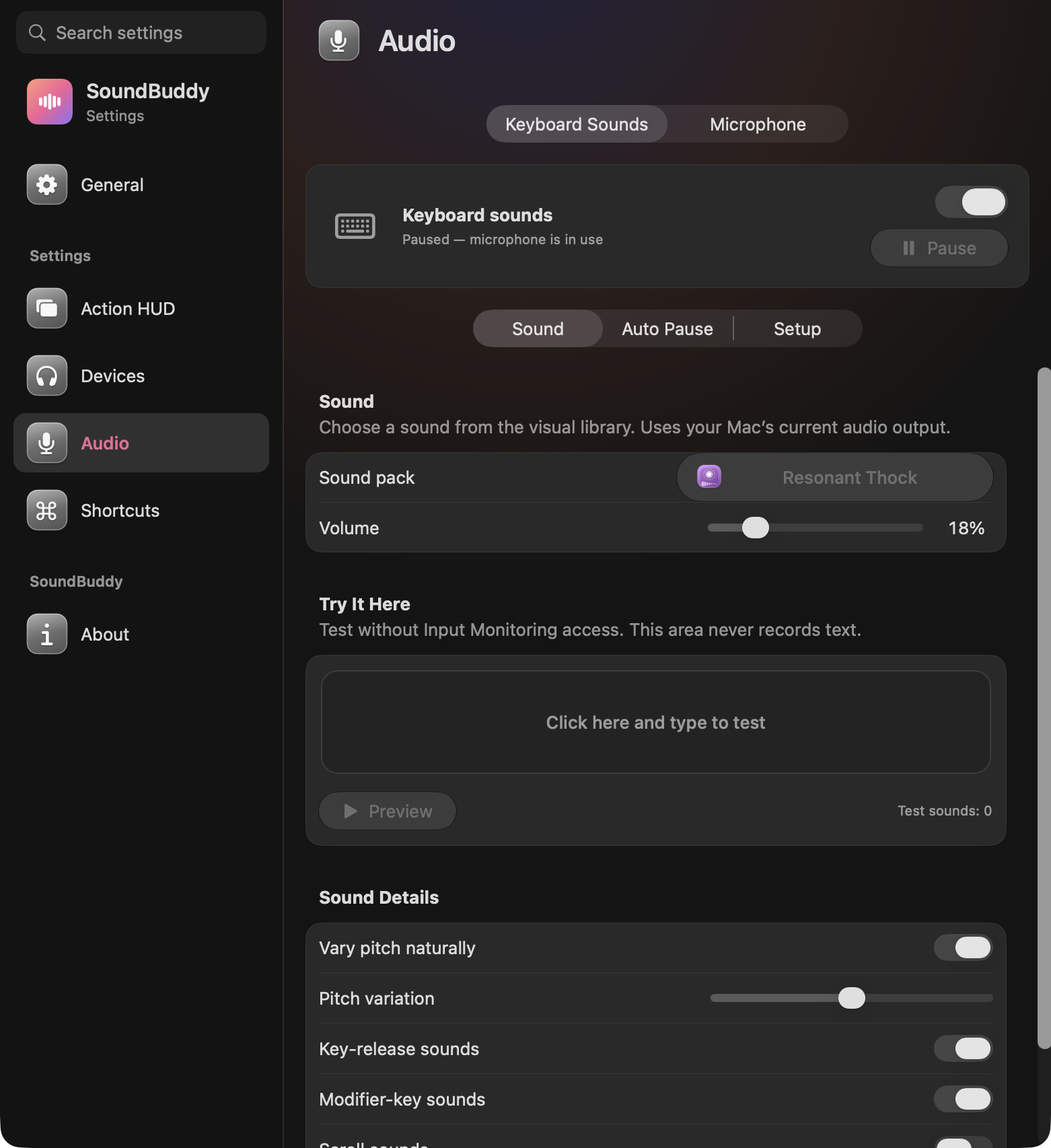Open About via the info icon
Viewport: 1051px width, 1148px height.
pyautogui.click(x=47, y=634)
